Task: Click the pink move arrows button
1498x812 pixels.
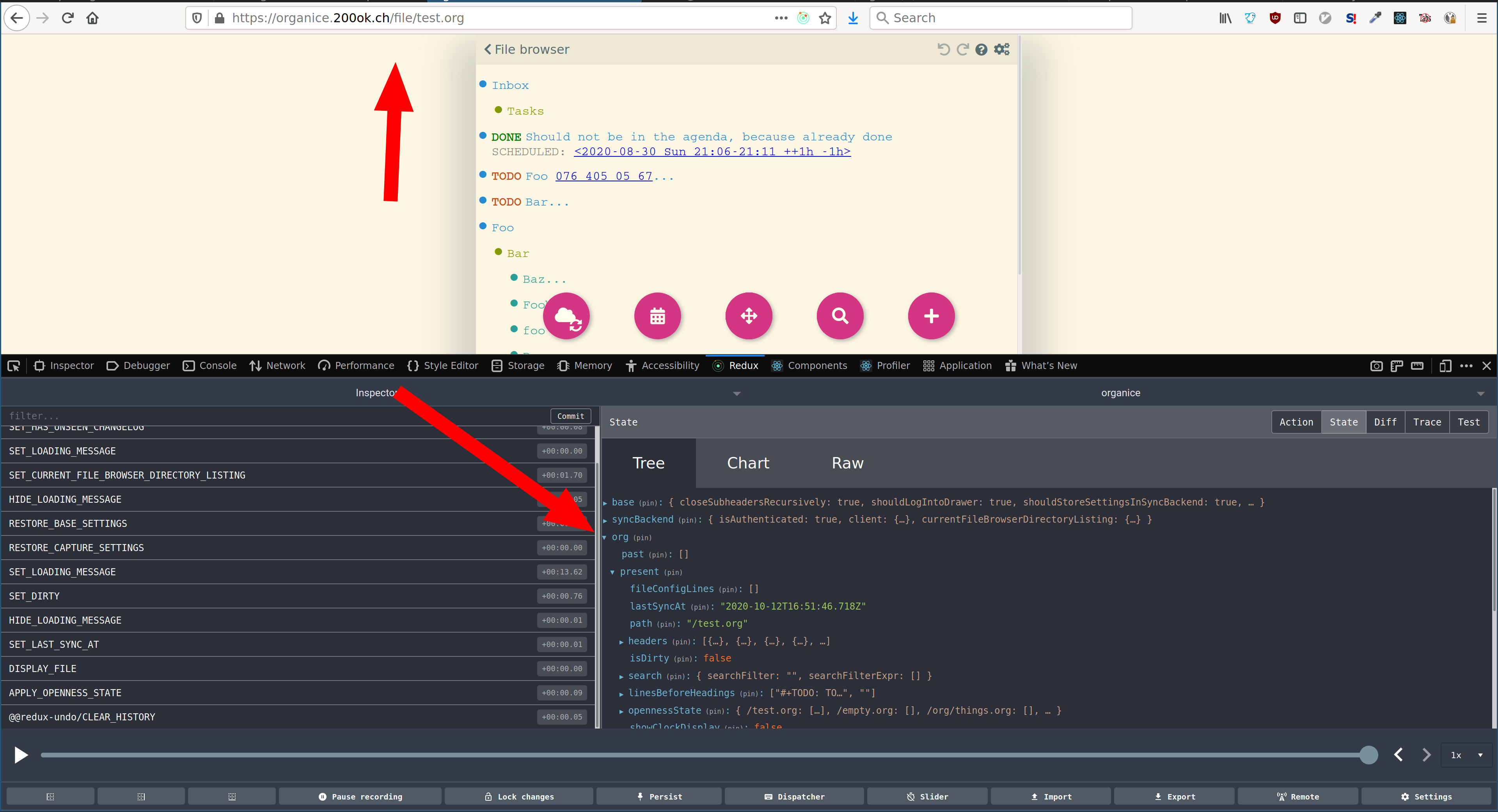Action: pos(749,316)
